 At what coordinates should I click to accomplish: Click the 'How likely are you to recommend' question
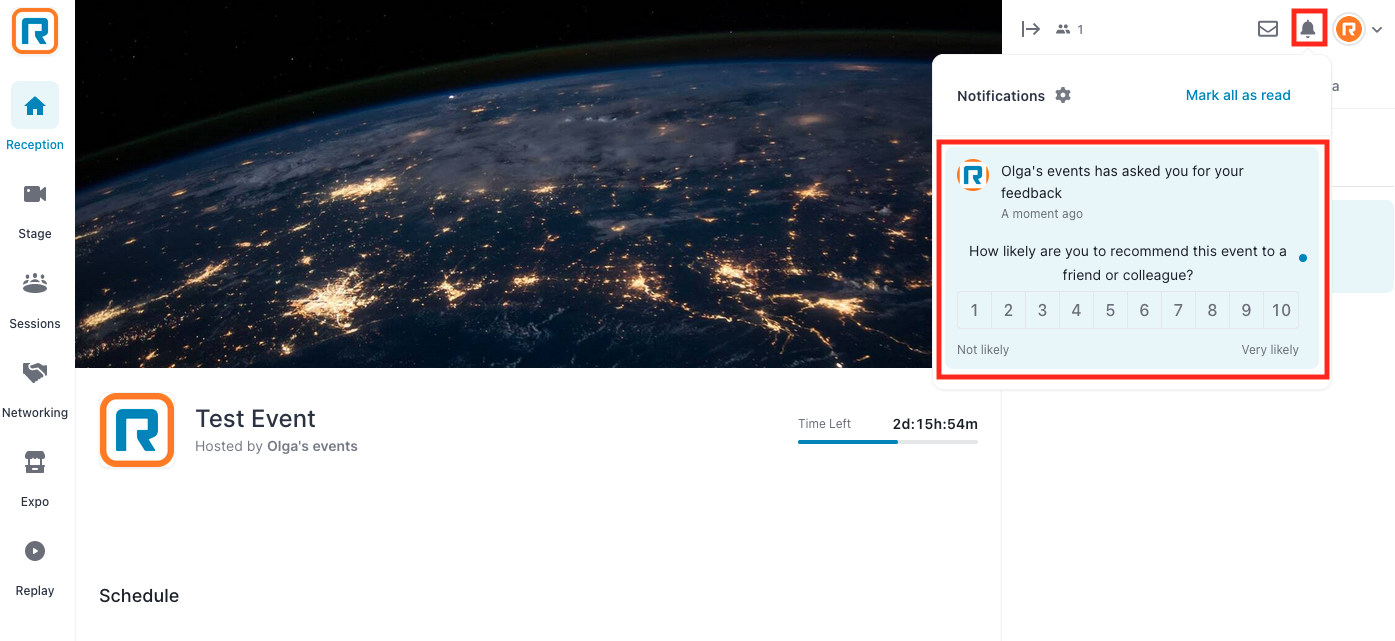(x=1128, y=263)
